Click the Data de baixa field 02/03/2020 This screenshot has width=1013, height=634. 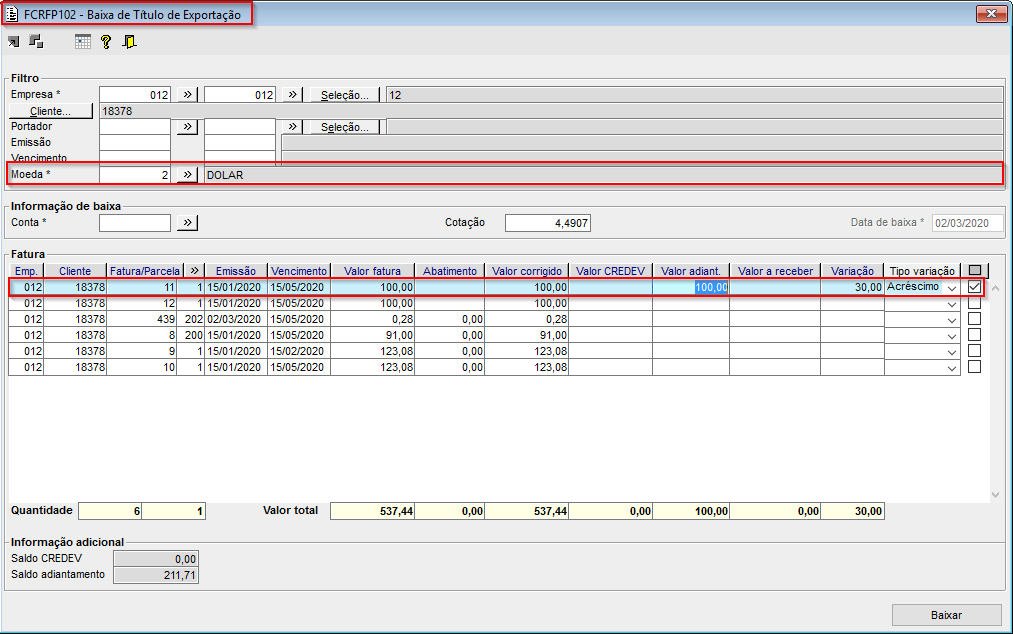coord(968,223)
